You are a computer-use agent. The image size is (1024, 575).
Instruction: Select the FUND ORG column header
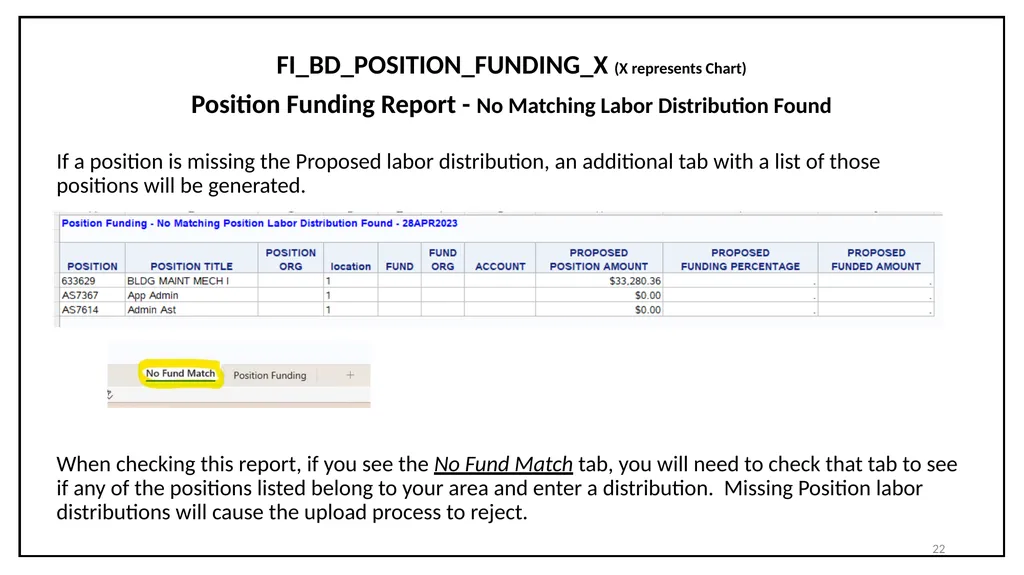443,259
